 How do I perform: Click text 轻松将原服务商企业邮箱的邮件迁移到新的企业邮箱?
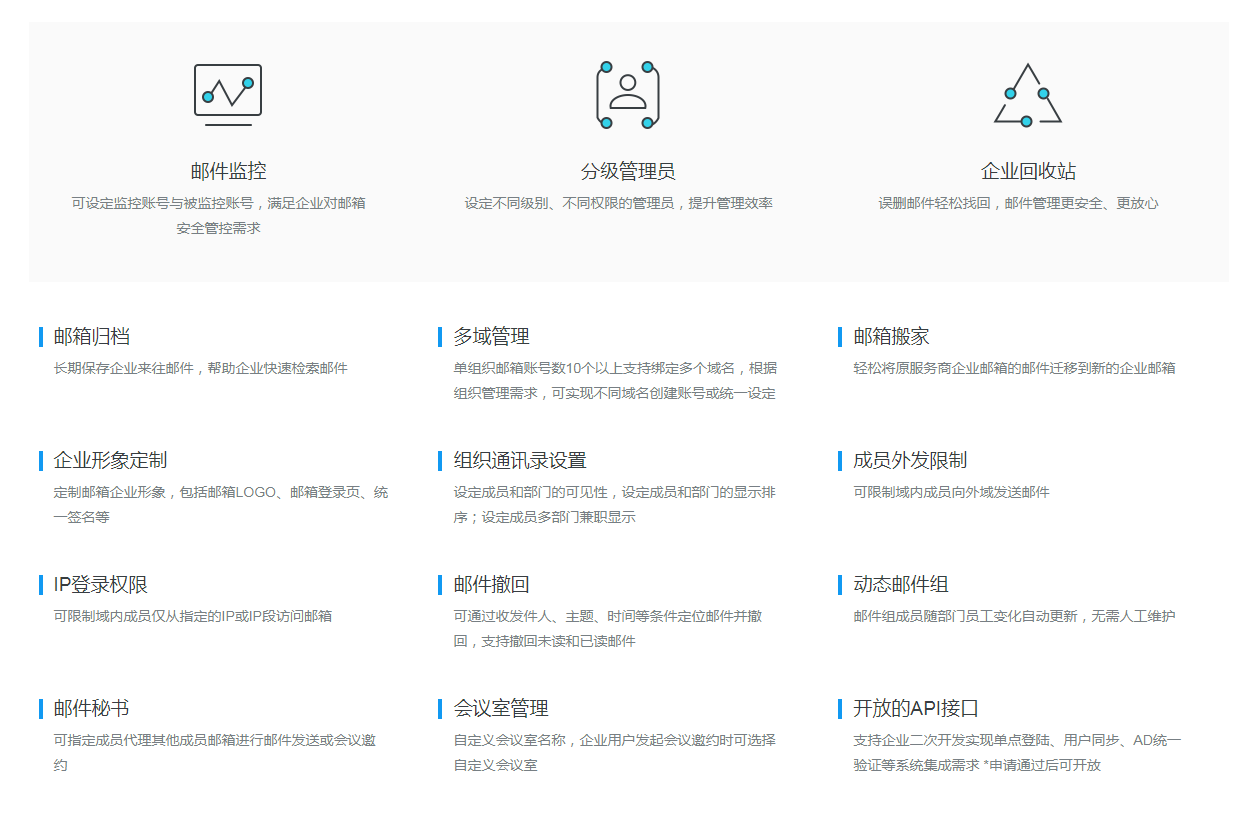(x=1014, y=368)
